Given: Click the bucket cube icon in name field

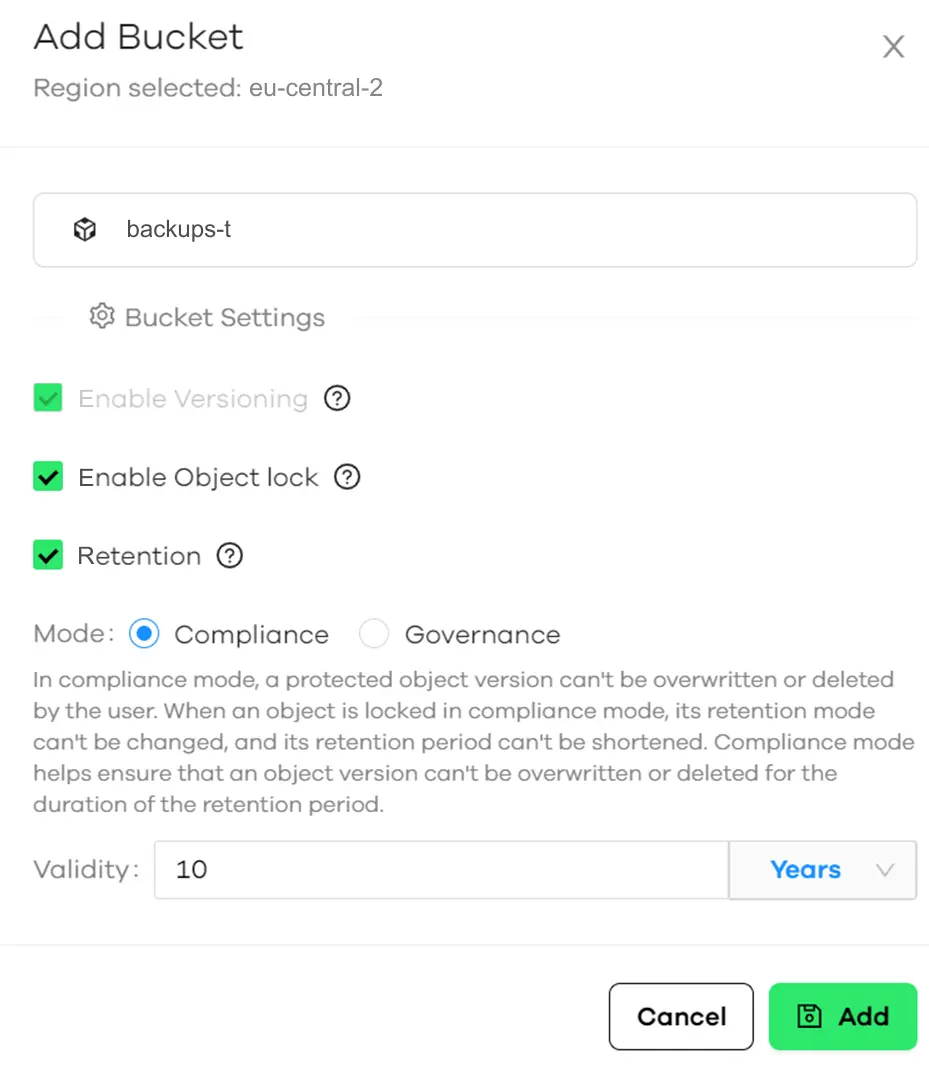Looking at the screenshot, I should pos(85,229).
